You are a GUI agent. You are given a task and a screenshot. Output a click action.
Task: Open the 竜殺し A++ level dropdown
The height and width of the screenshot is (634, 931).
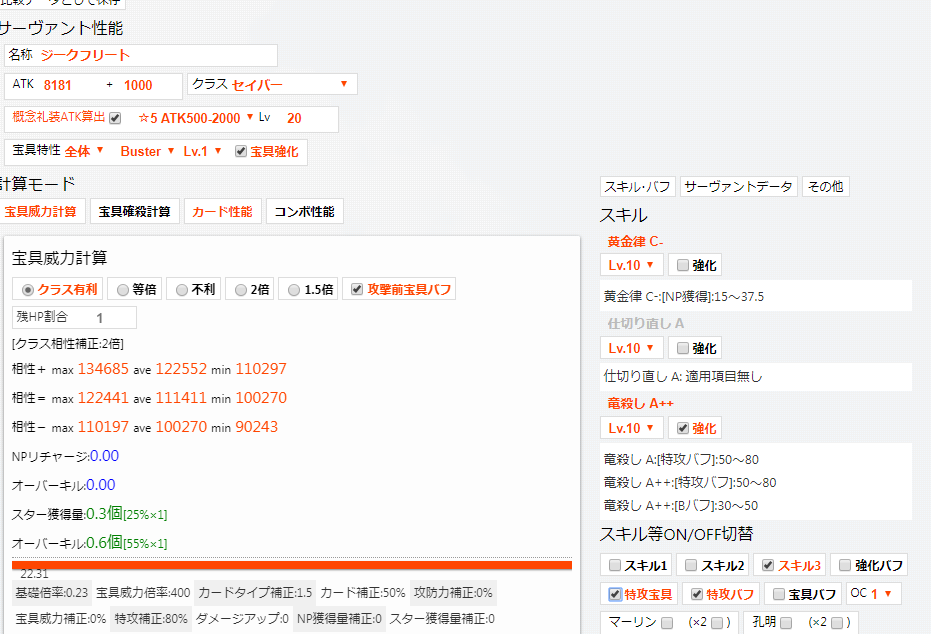tap(632, 428)
